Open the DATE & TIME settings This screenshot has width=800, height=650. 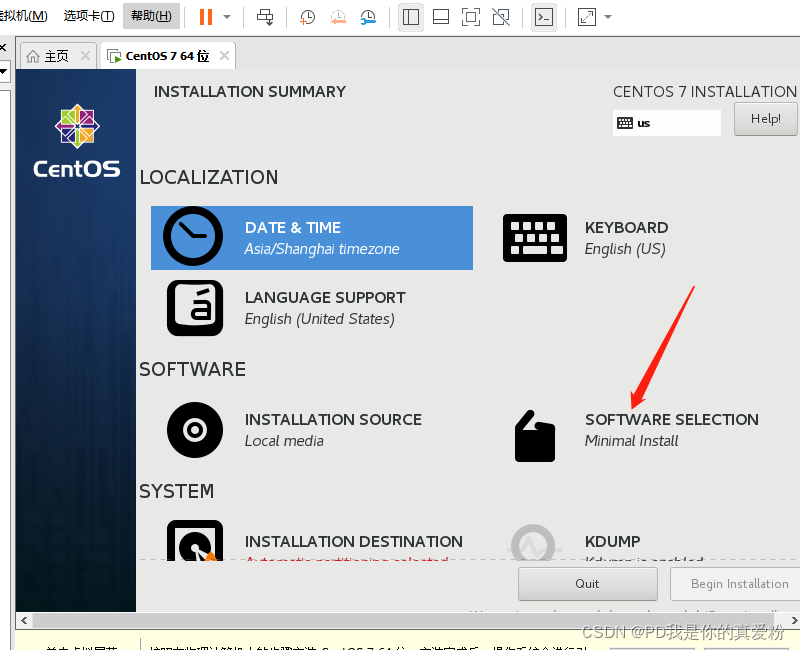click(312, 238)
